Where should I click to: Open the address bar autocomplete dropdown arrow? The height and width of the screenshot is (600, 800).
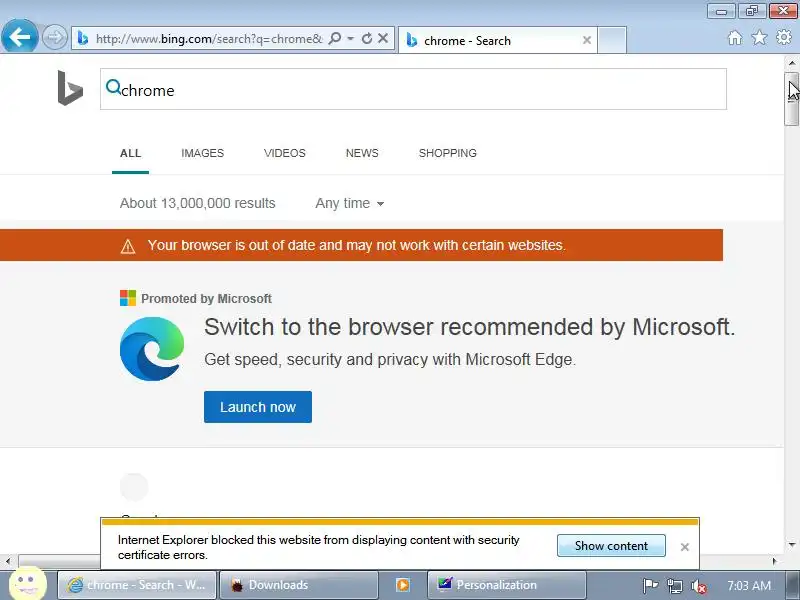[351, 38]
